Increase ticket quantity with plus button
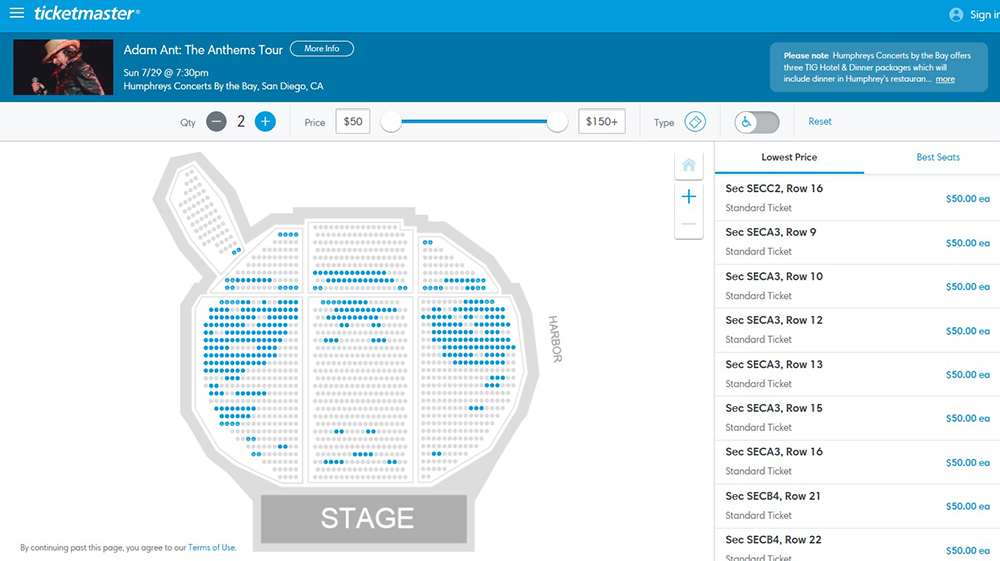1000x561 pixels. coord(265,122)
